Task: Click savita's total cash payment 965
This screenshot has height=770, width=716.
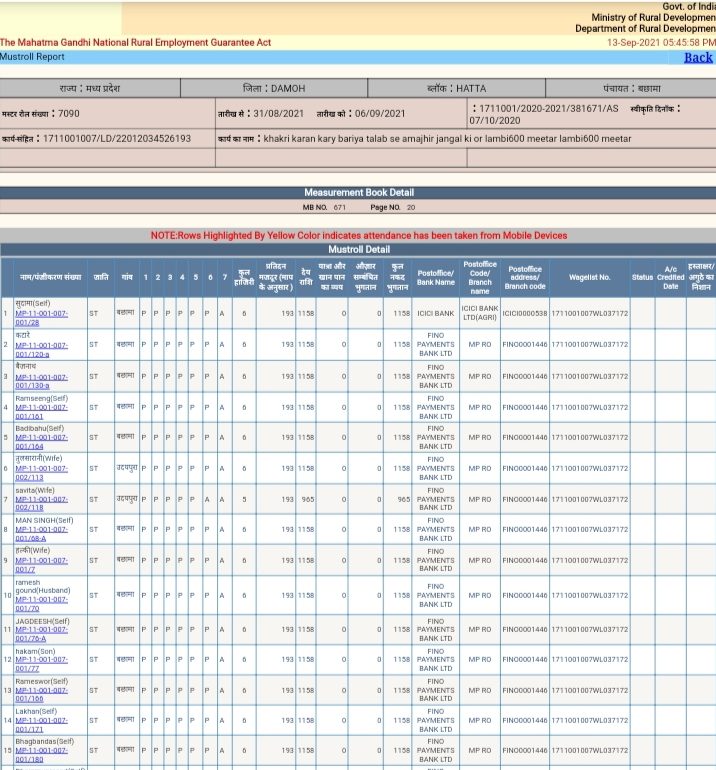Action: (x=404, y=499)
